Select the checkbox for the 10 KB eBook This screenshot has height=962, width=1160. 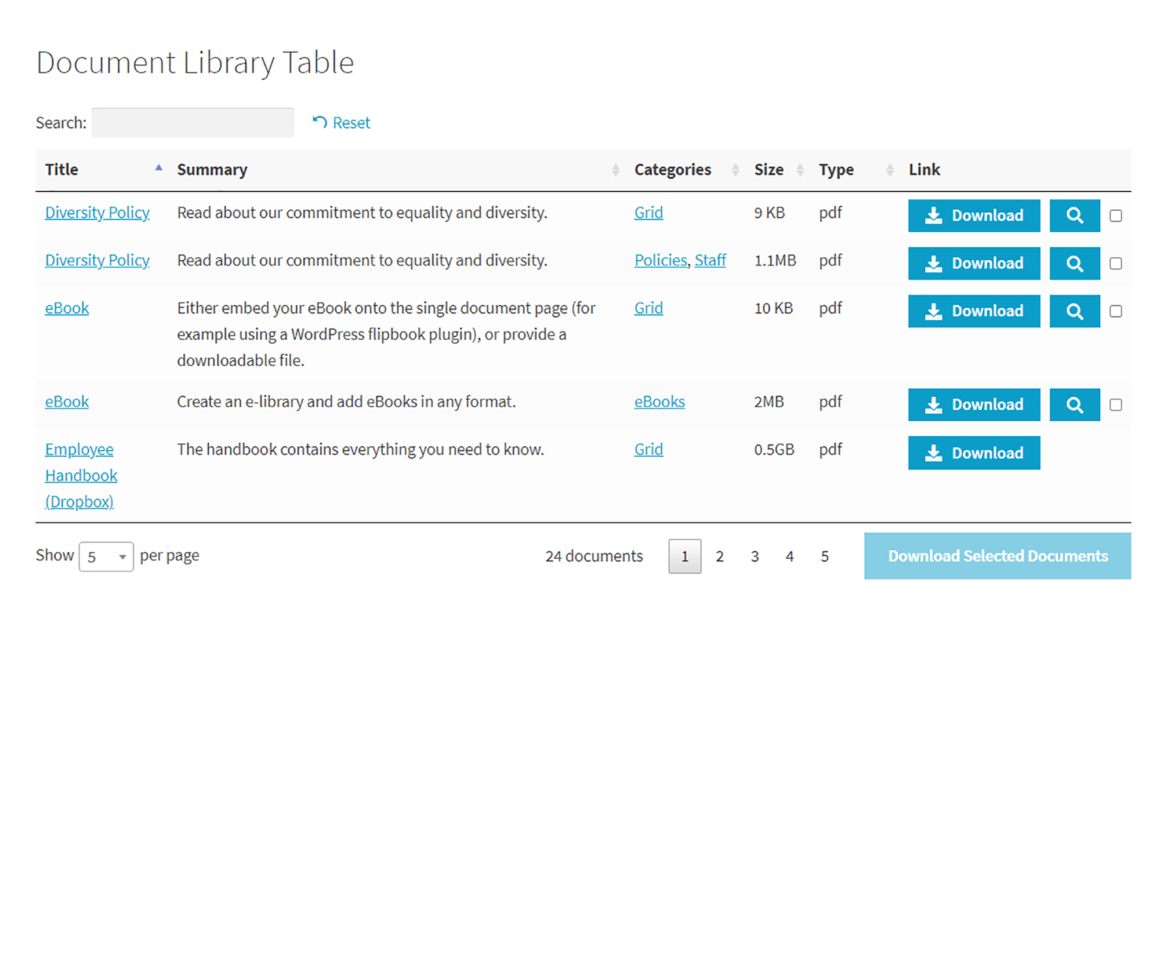[1116, 310]
